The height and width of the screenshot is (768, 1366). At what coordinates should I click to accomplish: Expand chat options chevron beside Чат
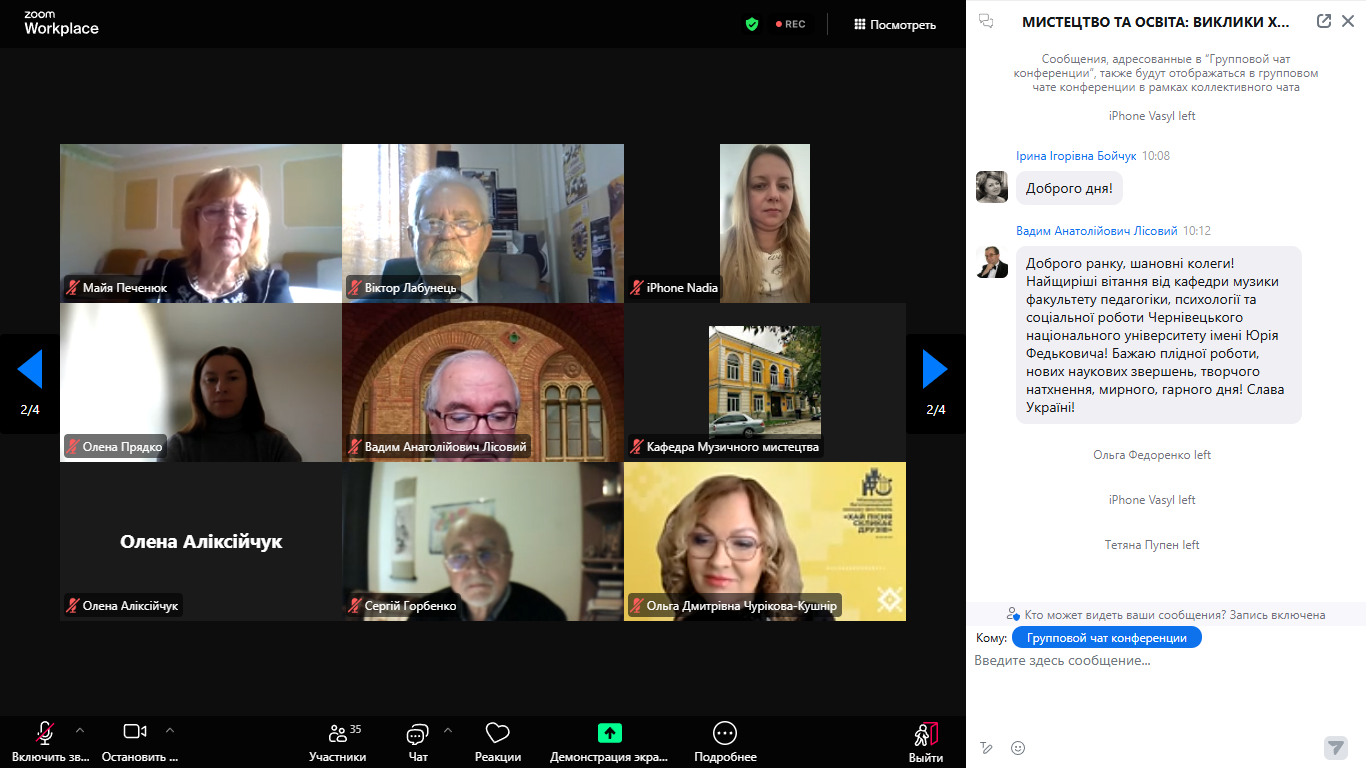tap(447, 730)
